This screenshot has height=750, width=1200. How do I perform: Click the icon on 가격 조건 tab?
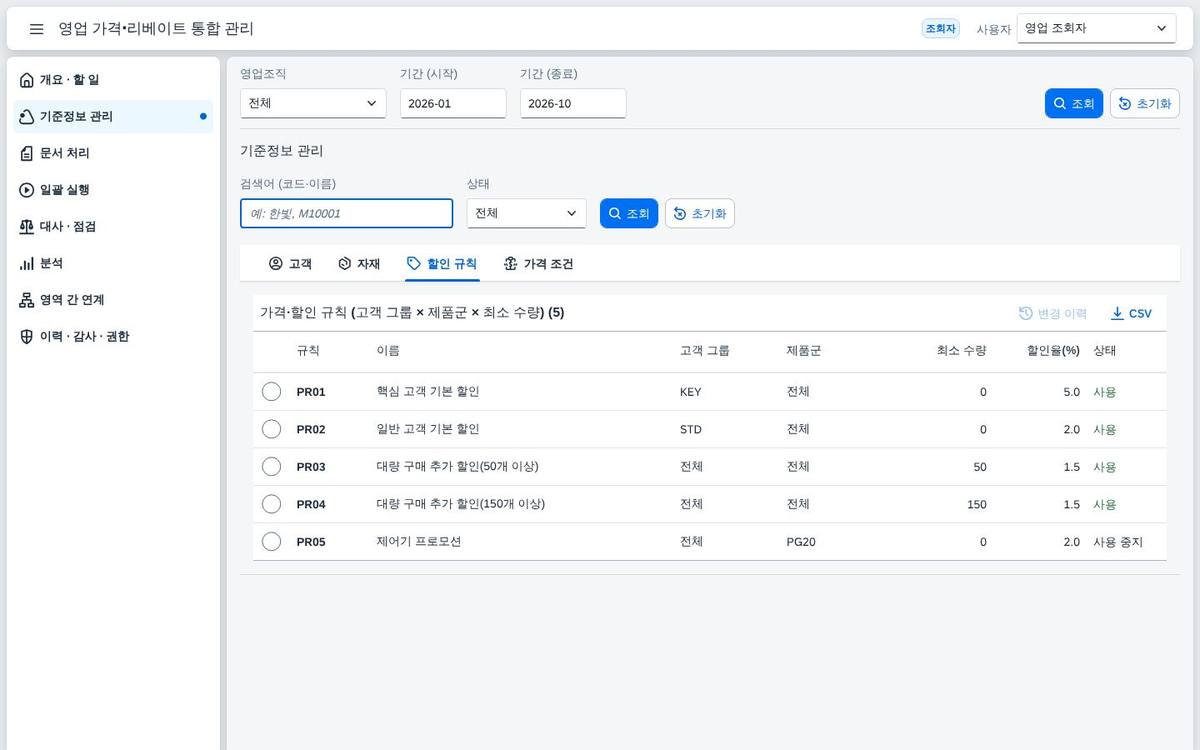511,264
